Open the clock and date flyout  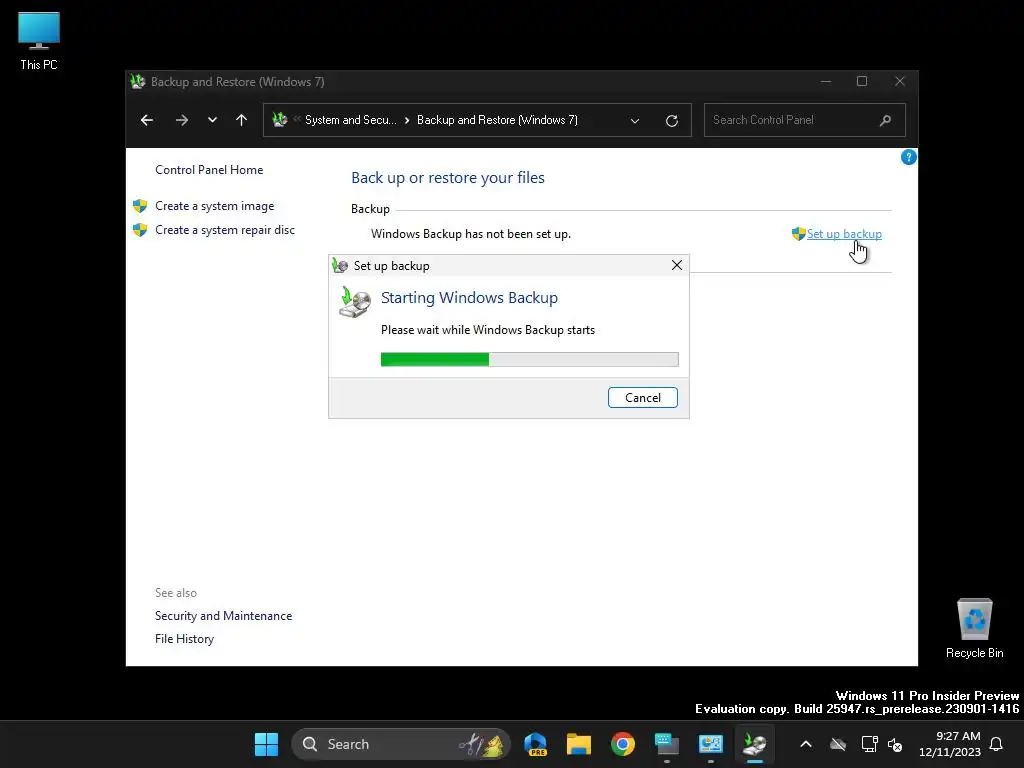coord(950,744)
